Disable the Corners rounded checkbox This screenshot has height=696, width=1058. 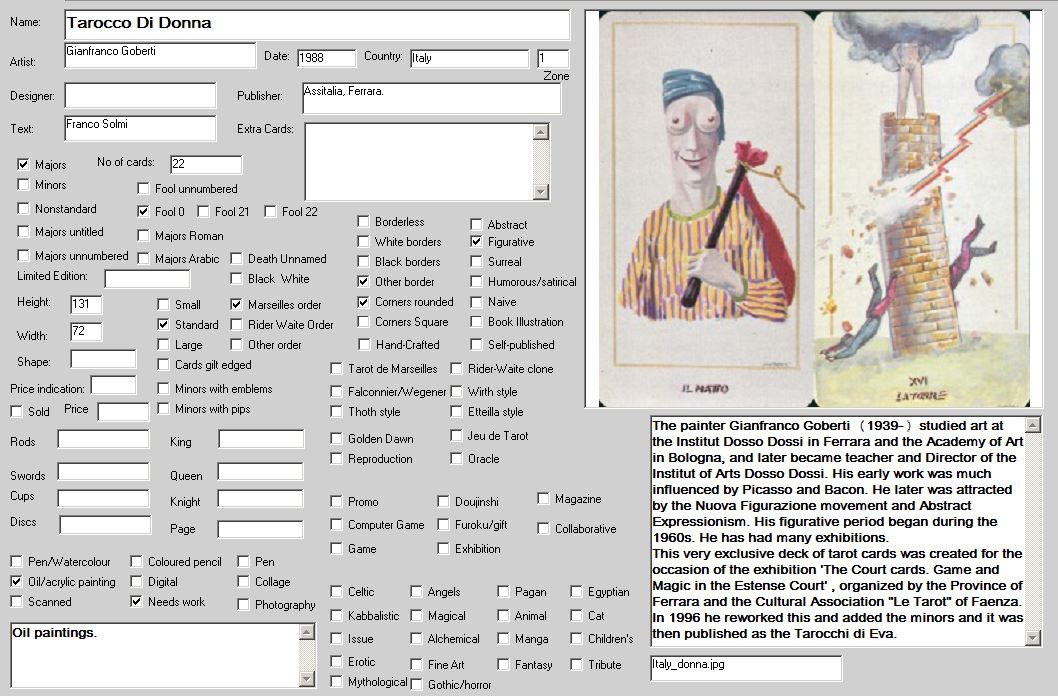tap(365, 302)
